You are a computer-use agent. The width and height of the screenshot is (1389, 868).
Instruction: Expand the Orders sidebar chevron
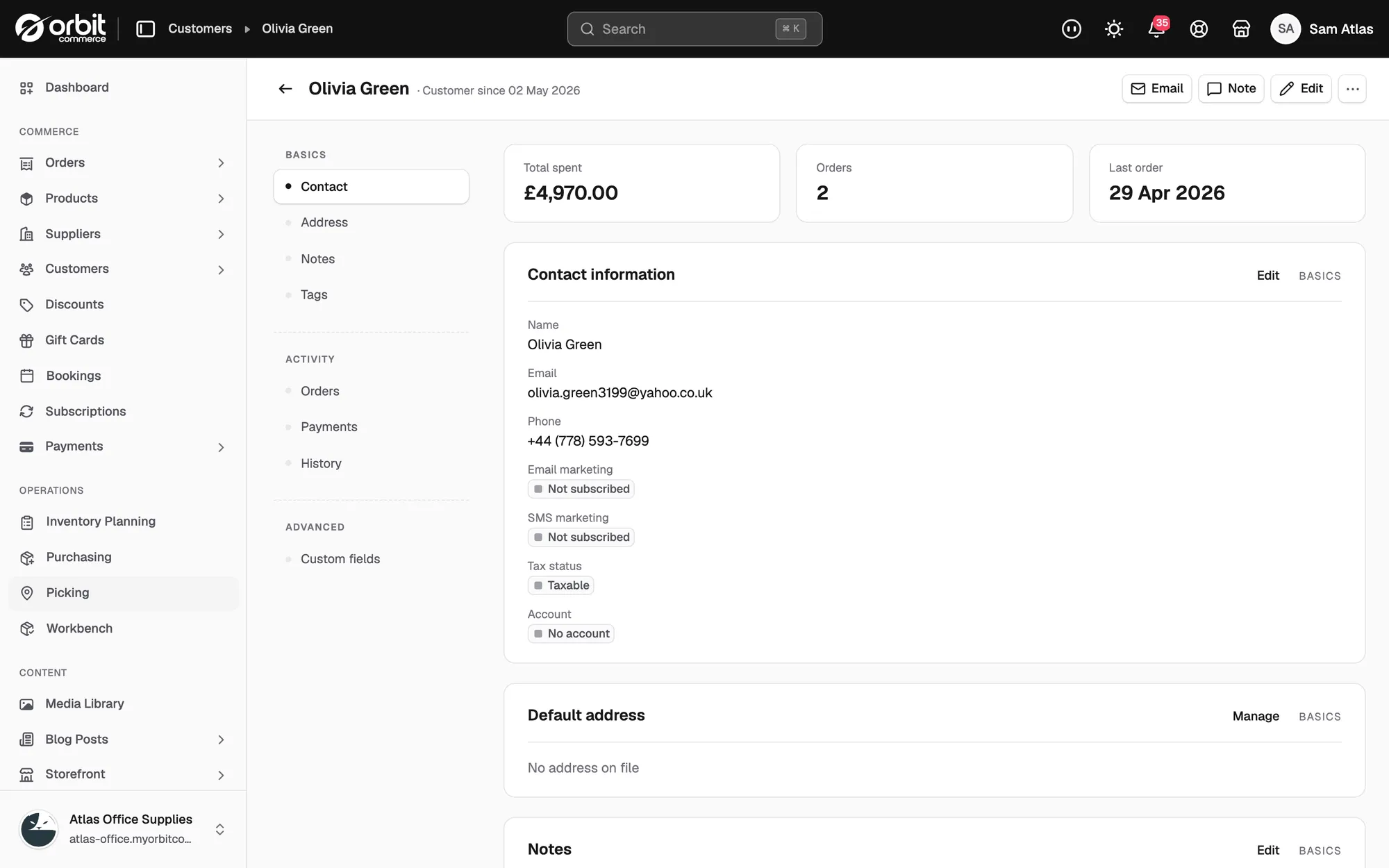coord(221,163)
